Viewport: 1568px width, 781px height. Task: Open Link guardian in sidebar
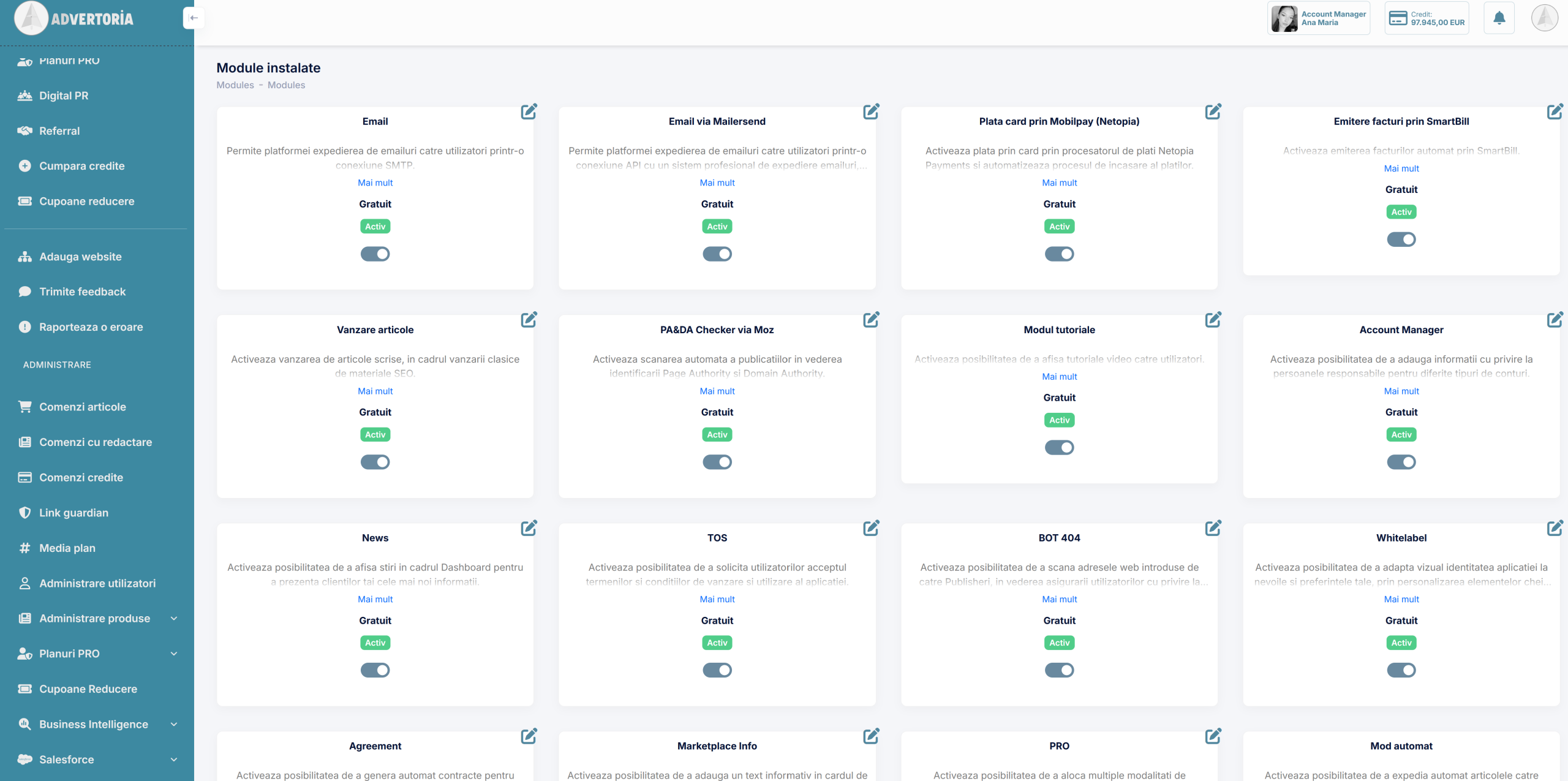click(x=73, y=513)
